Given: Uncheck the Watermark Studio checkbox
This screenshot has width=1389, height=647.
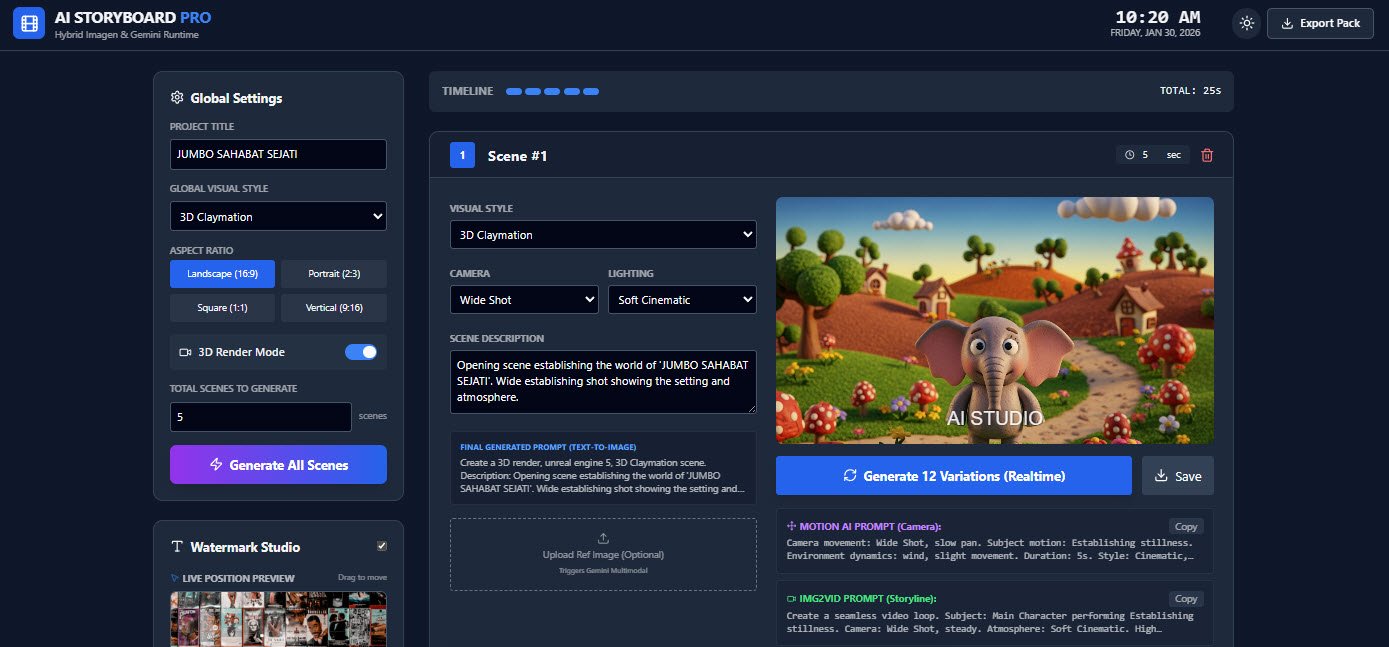Looking at the screenshot, I should pos(381,546).
